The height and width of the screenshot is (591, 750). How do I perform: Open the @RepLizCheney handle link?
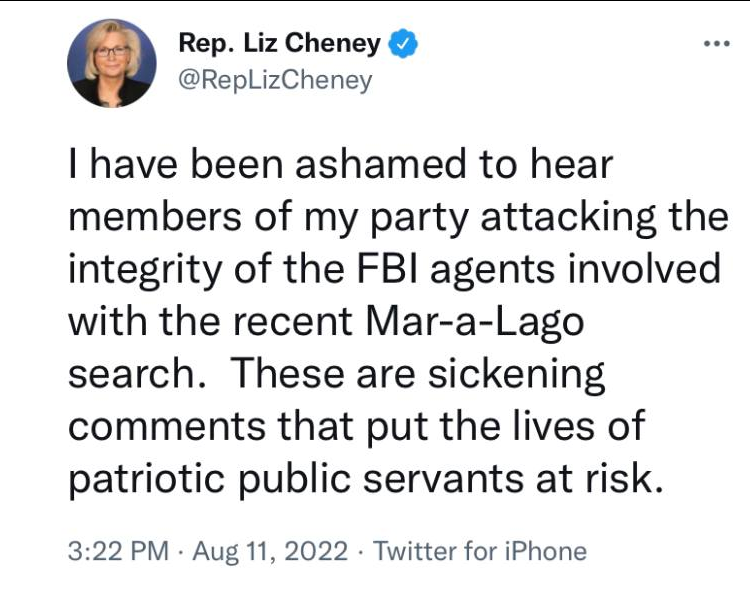(275, 80)
